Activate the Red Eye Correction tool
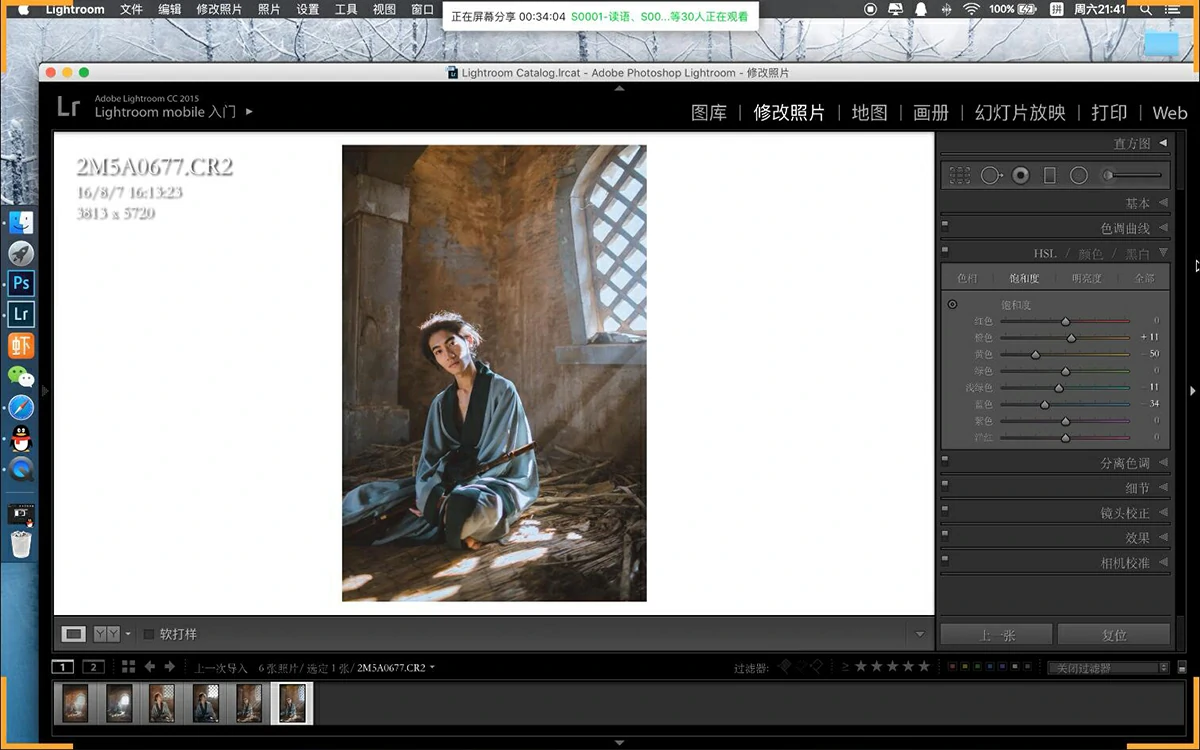Screen dimensions: 1200x750 (1020, 175)
